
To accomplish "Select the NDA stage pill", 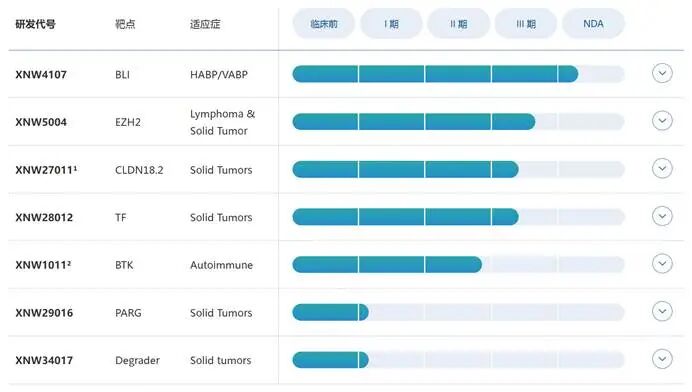I will coord(594,24).
